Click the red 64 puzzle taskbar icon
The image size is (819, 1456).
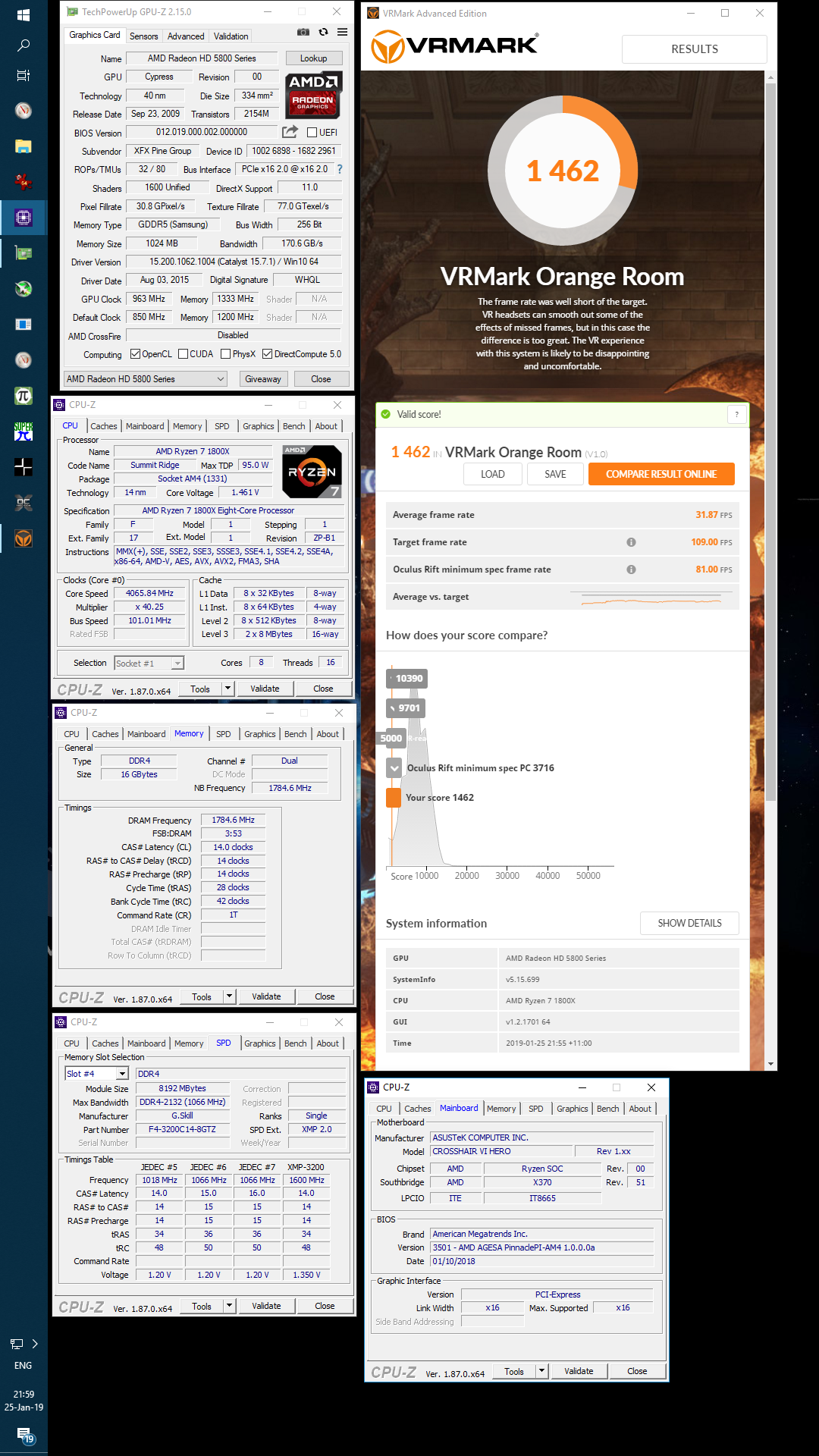tap(24, 182)
